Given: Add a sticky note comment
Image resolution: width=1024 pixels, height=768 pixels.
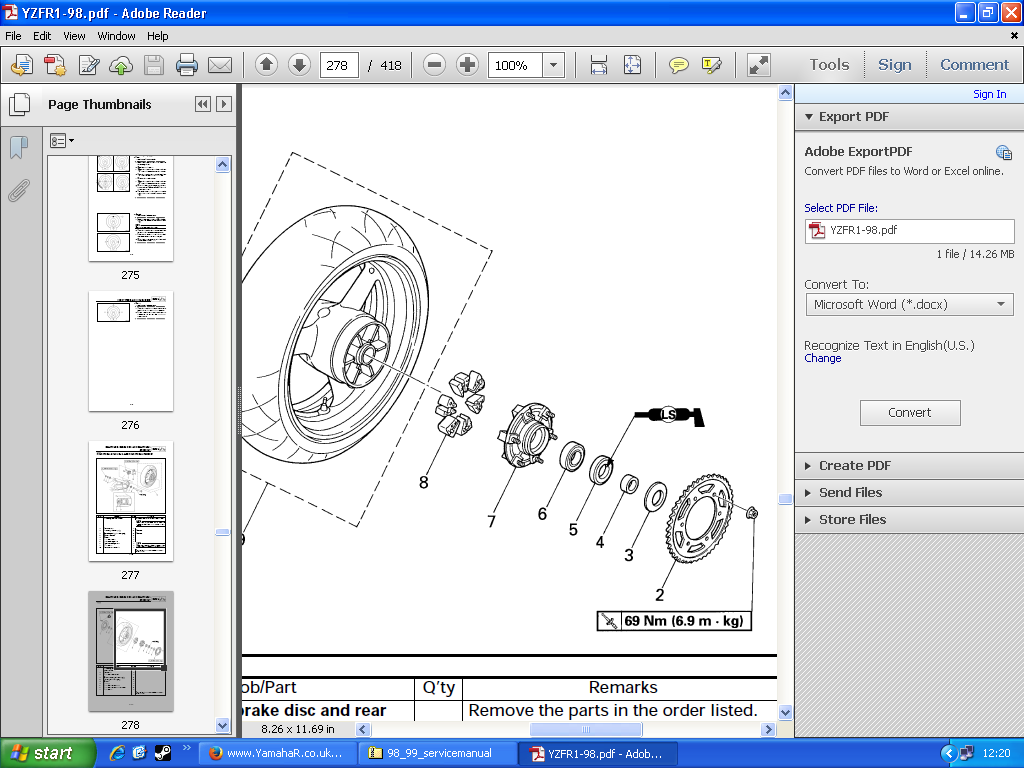Looking at the screenshot, I should click(x=679, y=66).
